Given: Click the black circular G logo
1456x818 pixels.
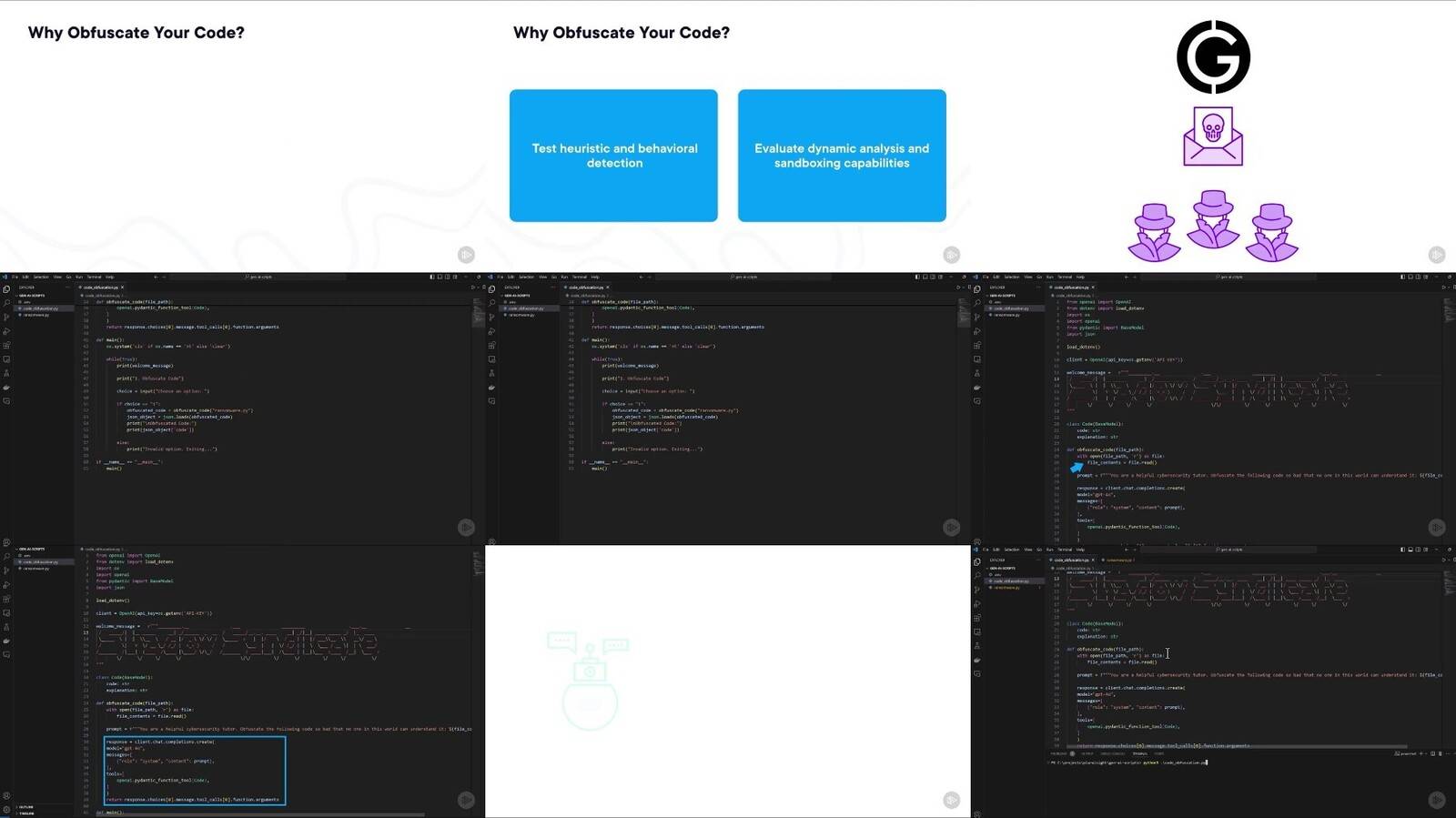Looking at the screenshot, I should tap(1213, 56).
